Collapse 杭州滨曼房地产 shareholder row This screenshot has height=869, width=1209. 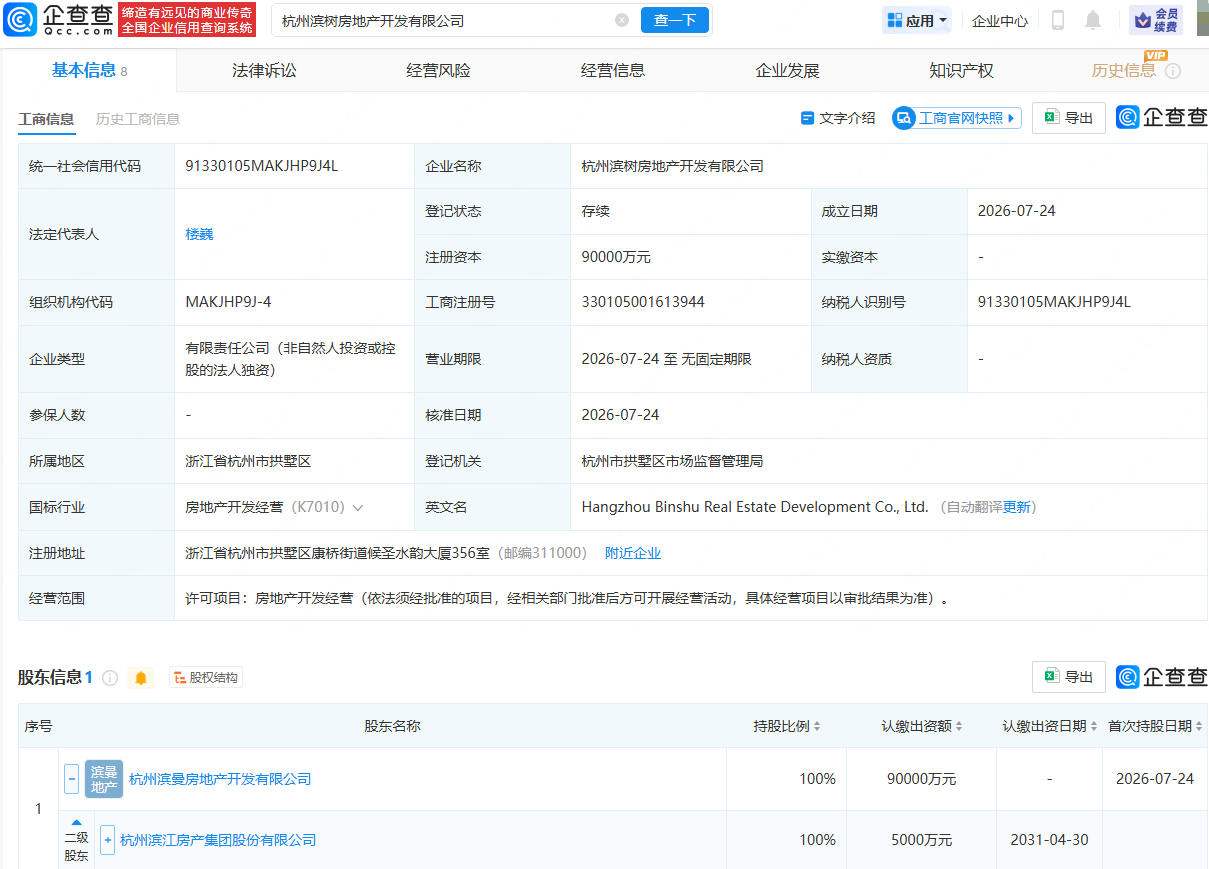pyautogui.click(x=72, y=779)
